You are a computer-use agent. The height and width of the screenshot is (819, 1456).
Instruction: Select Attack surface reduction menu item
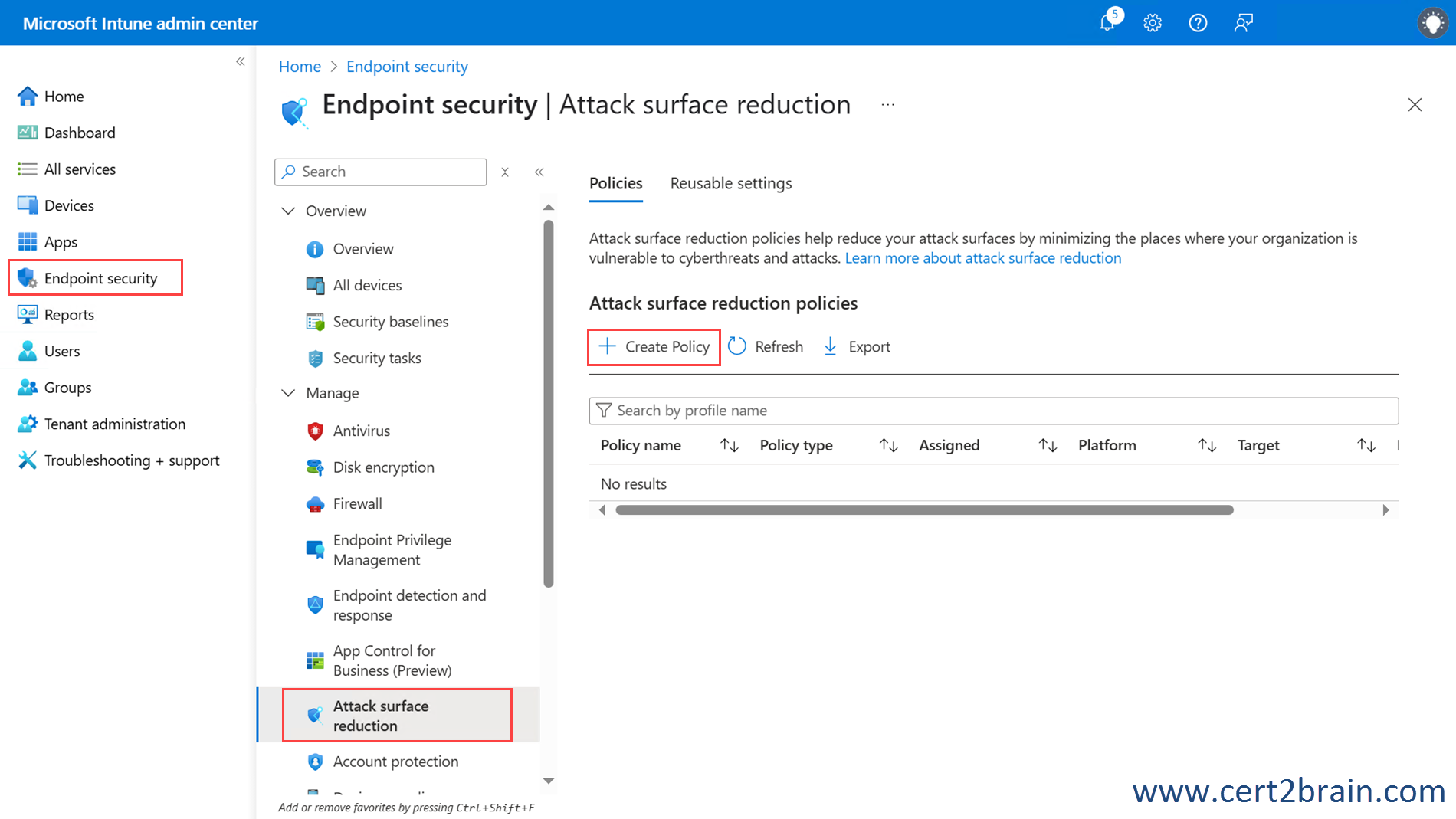[x=397, y=716]
